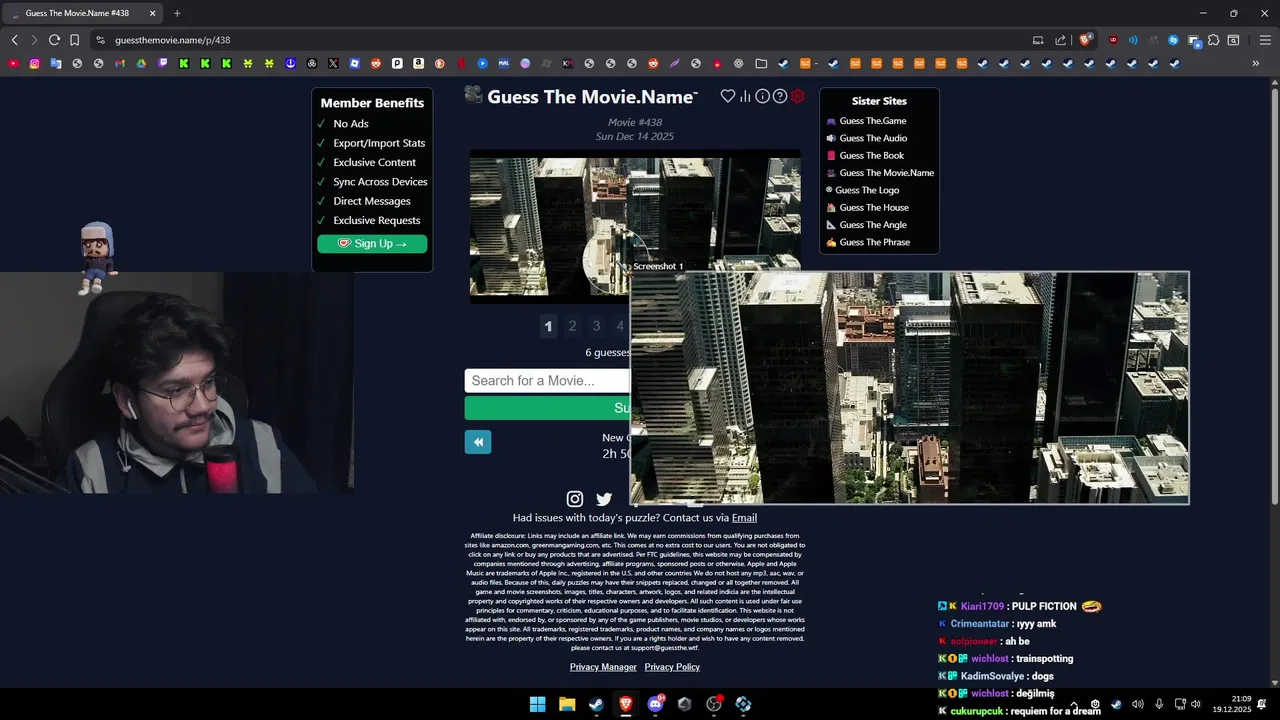Open the Windows Start menu
Viewport: 1280px width, 720px height.
[537, 704]
